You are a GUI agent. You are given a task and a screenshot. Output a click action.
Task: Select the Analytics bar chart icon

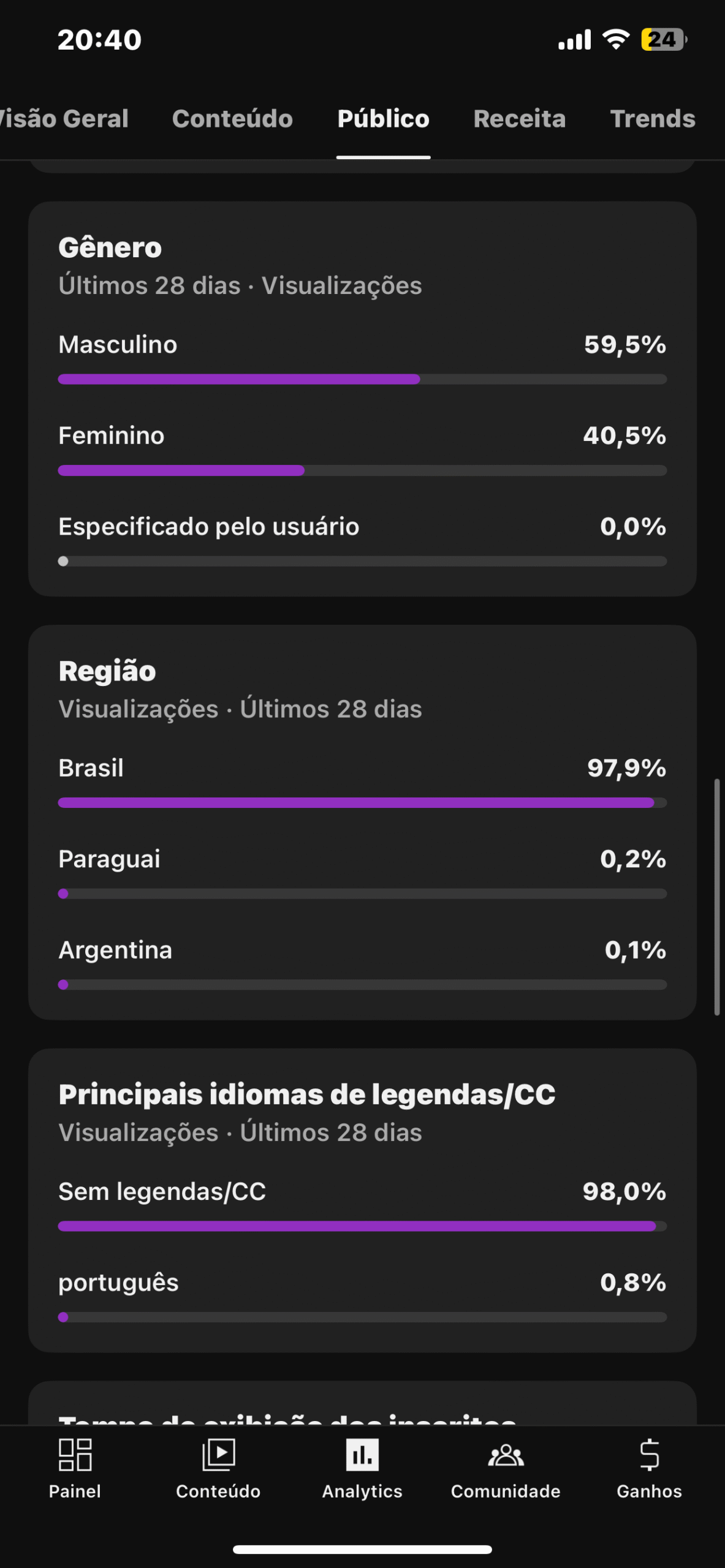click(x=362, y=1455)
